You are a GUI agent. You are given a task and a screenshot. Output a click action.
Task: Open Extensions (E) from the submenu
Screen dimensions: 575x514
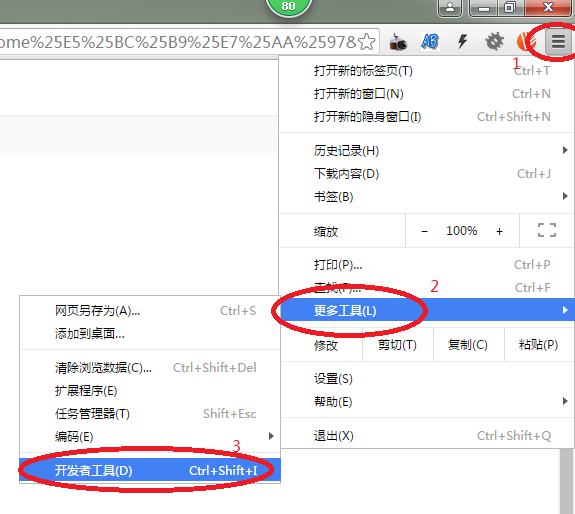coord(150,391)
